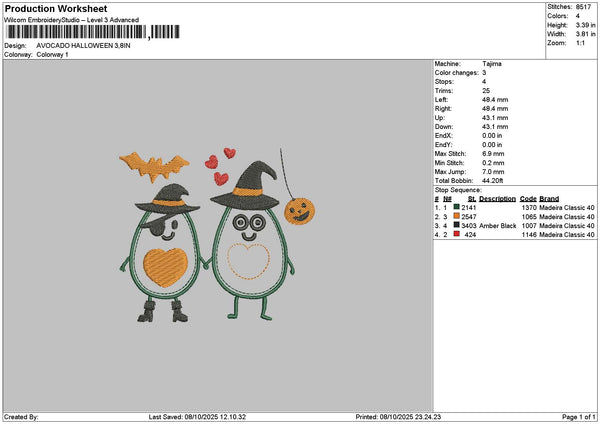
Task: Click the 'Amber Black' description text
Action: (x=497, y=226)
